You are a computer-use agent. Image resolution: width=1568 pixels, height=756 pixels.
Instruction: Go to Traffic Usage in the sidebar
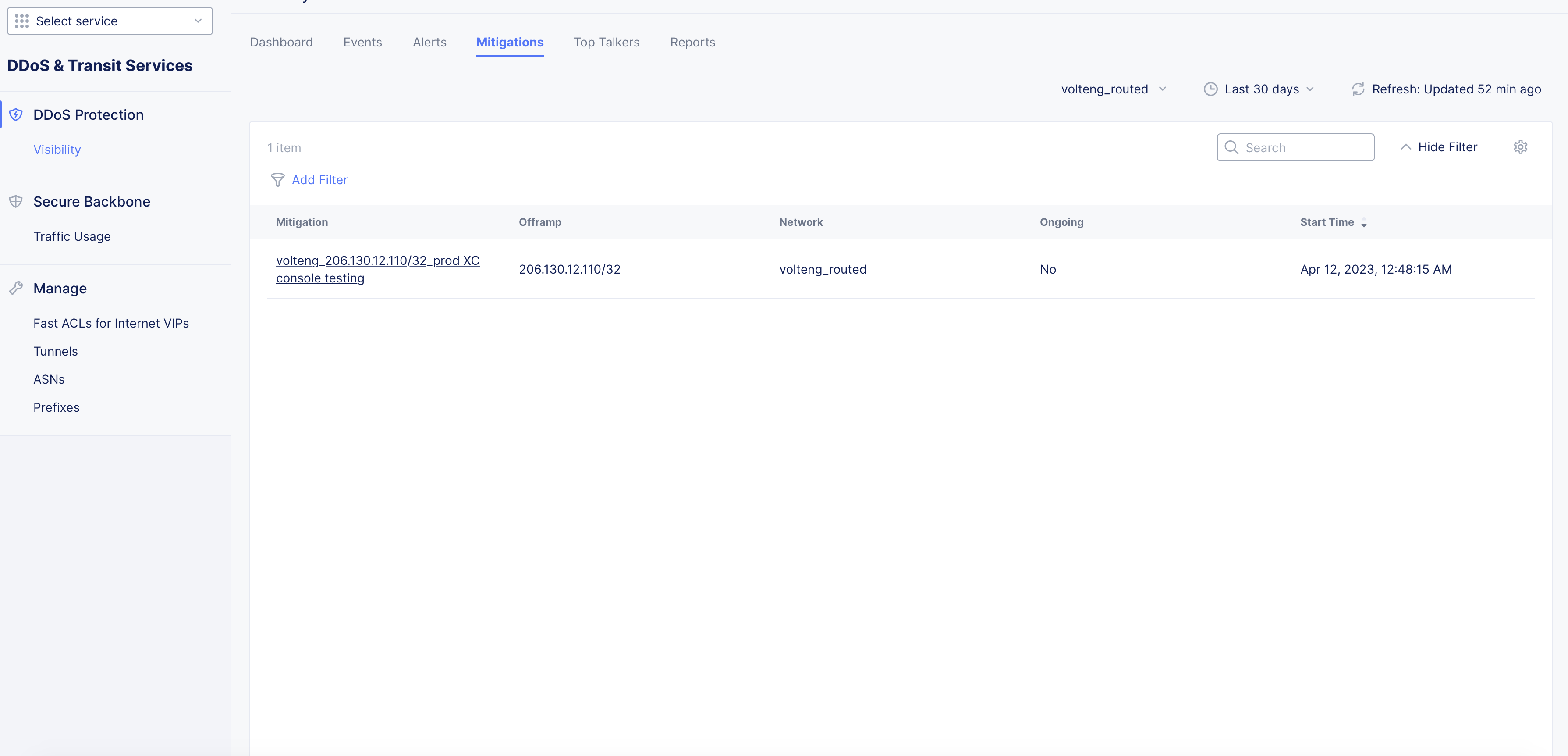[x=72, y=236]
